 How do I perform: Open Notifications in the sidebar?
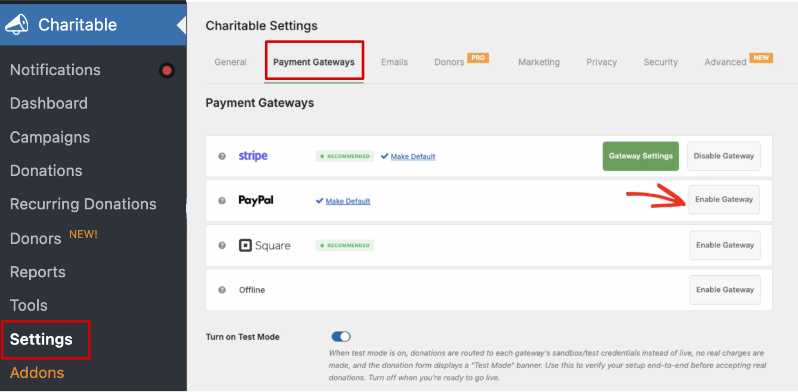click(x=55, y=70)
